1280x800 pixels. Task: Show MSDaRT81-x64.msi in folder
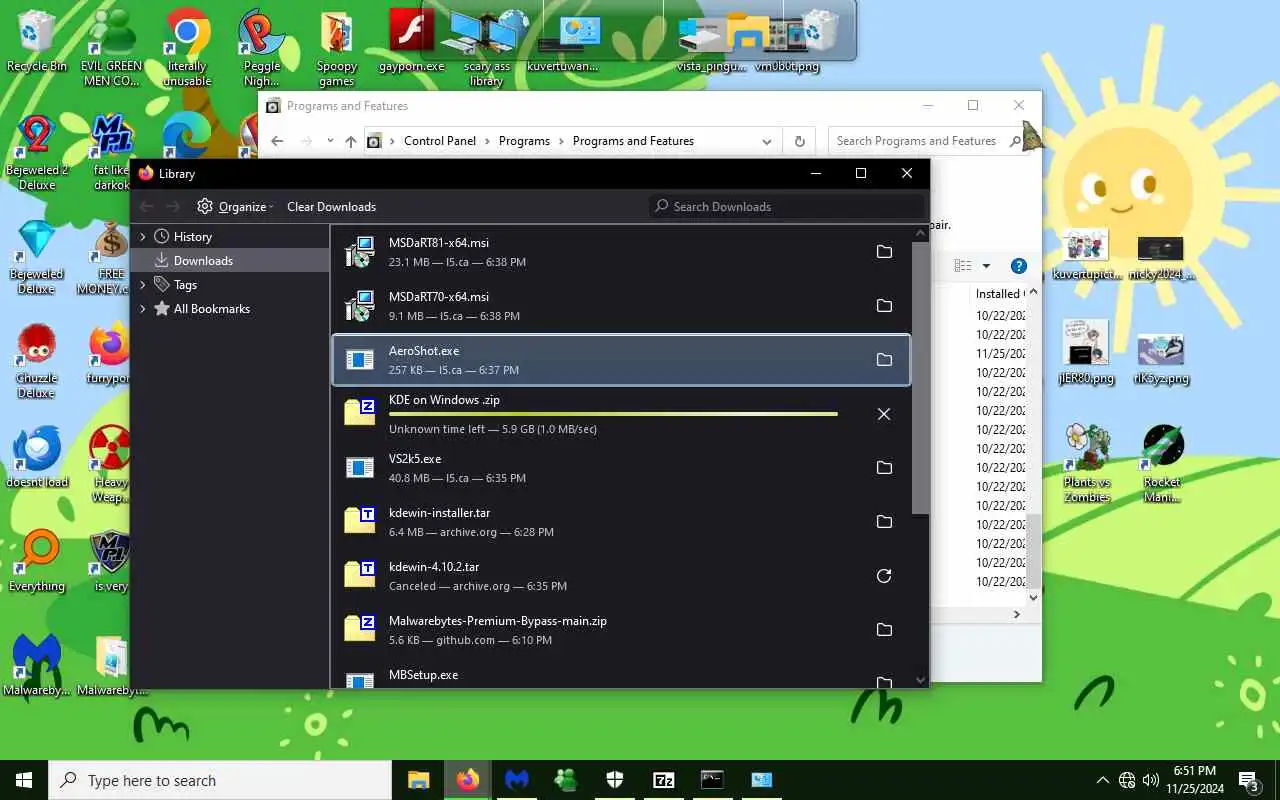tap(884, 252)
